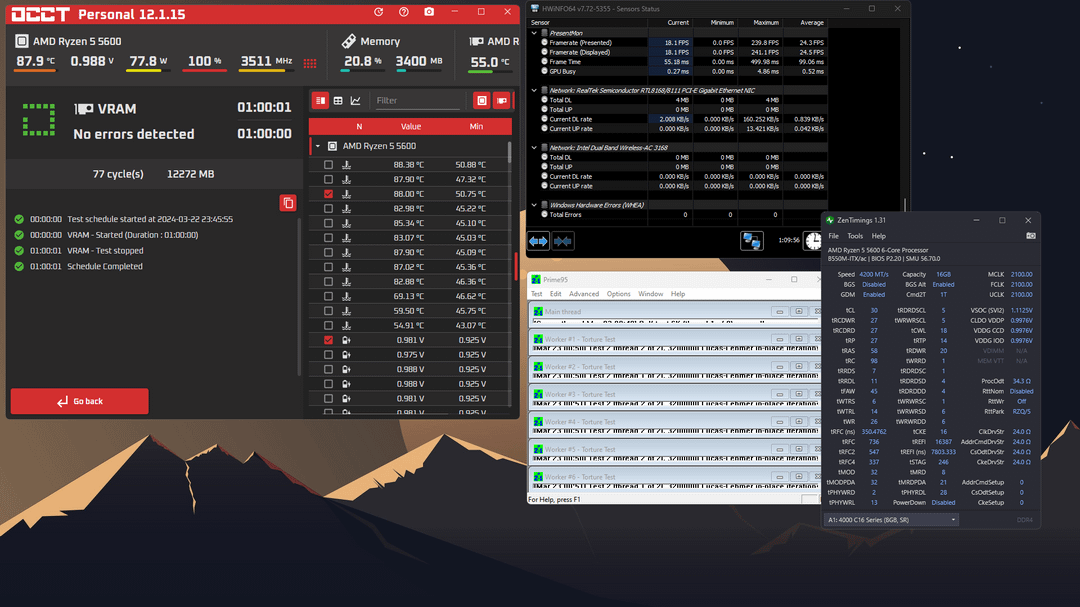Click VRAM card icon next to test name

point(83,109)
